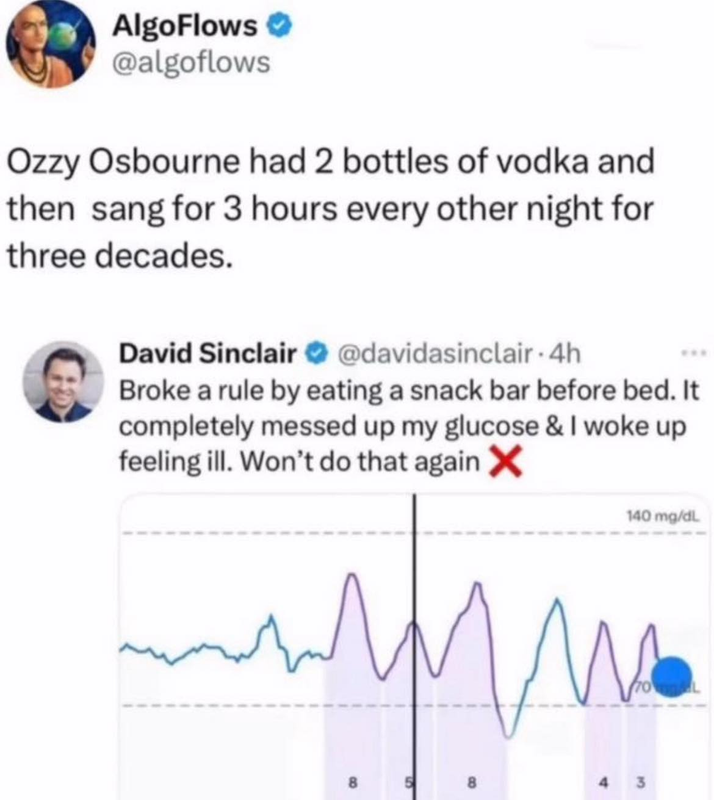This screenshot has height=800, width=714.
Task: Select the first tall glucose spike peak
Action: (x=352, y=577)
